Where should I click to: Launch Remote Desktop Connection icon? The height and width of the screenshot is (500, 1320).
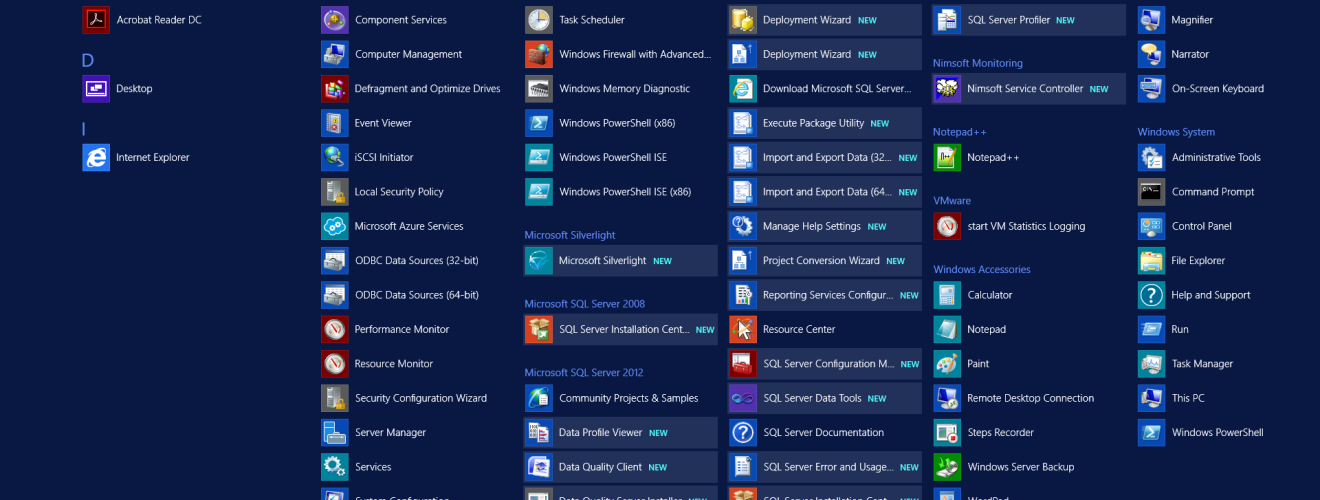(947, 398)
